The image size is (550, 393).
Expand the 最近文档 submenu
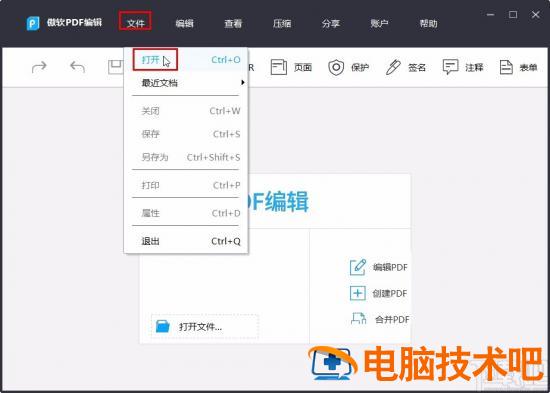click(186, 83)
